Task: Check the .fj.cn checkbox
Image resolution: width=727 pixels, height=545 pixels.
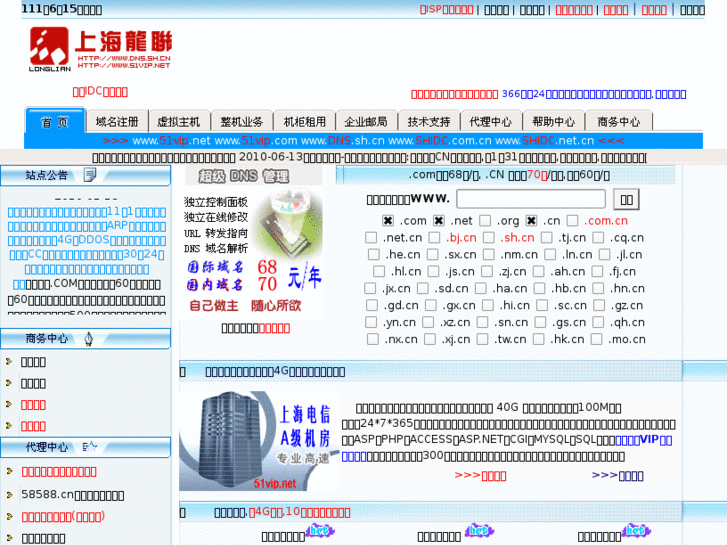Action: 598,271
